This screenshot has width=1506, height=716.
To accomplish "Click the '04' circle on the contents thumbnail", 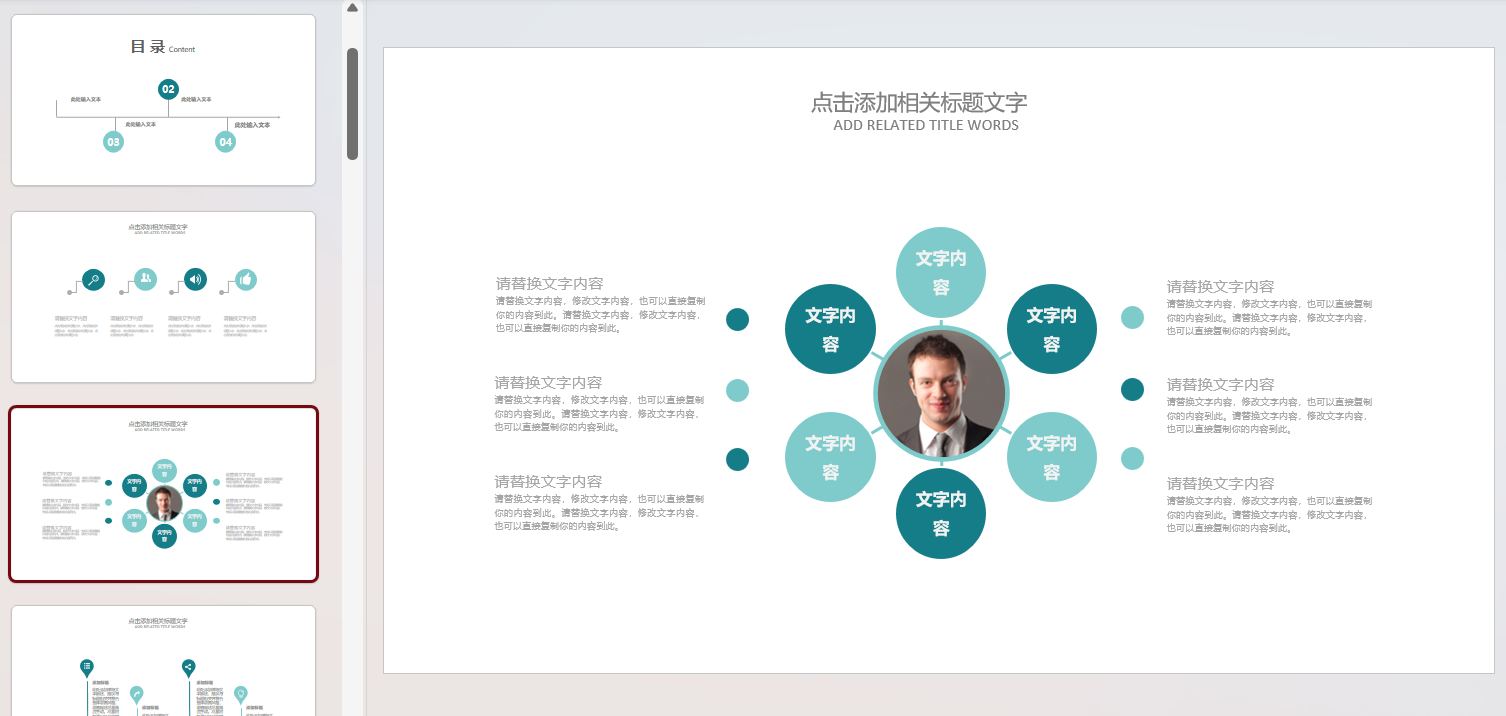I will [226, 142].
